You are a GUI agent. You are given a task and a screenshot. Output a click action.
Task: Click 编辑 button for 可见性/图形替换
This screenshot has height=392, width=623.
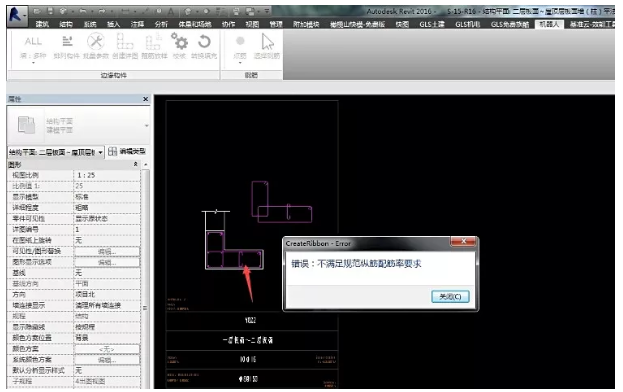107,251
